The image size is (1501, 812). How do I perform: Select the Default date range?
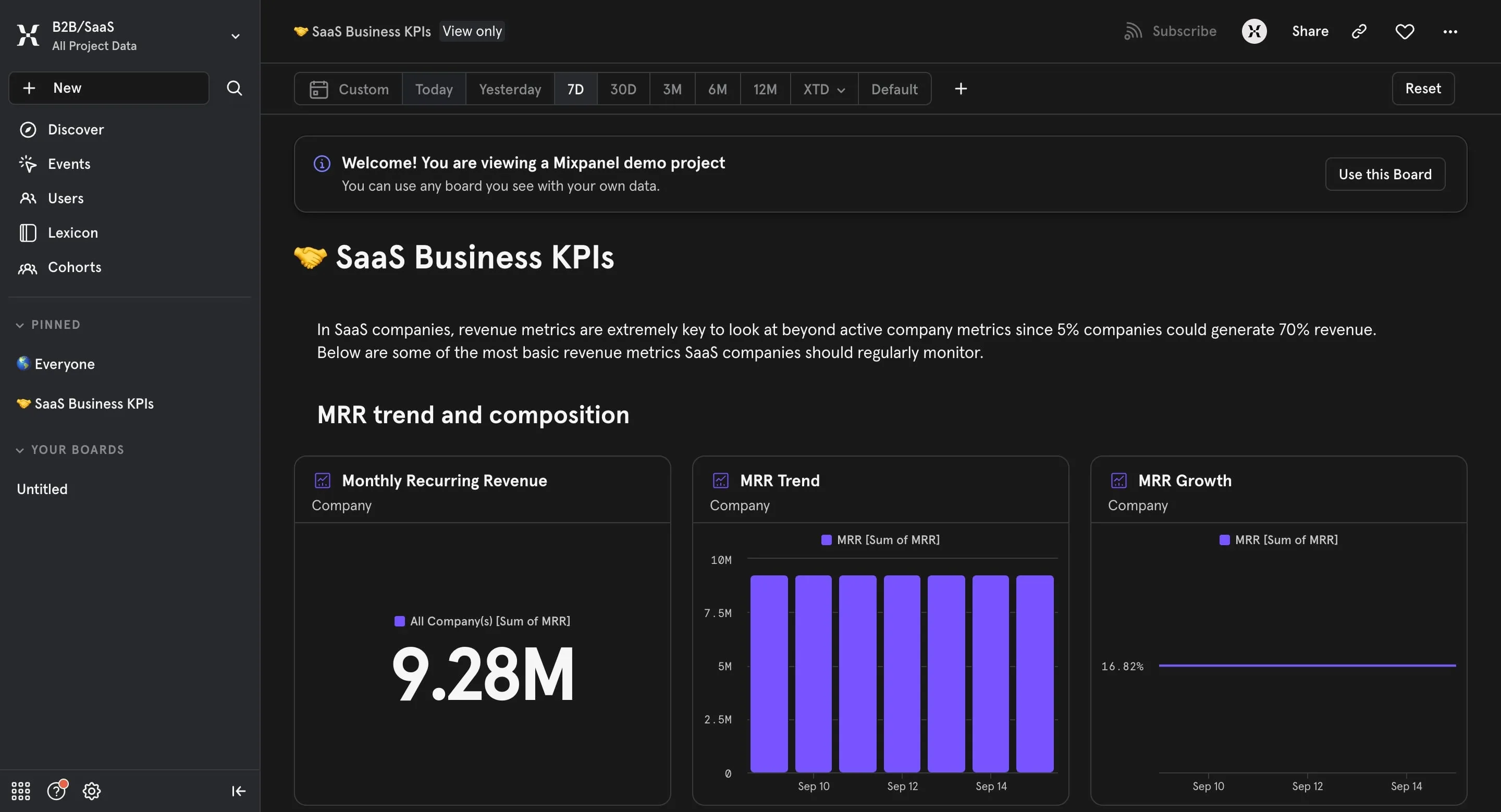tap(894, 89)
